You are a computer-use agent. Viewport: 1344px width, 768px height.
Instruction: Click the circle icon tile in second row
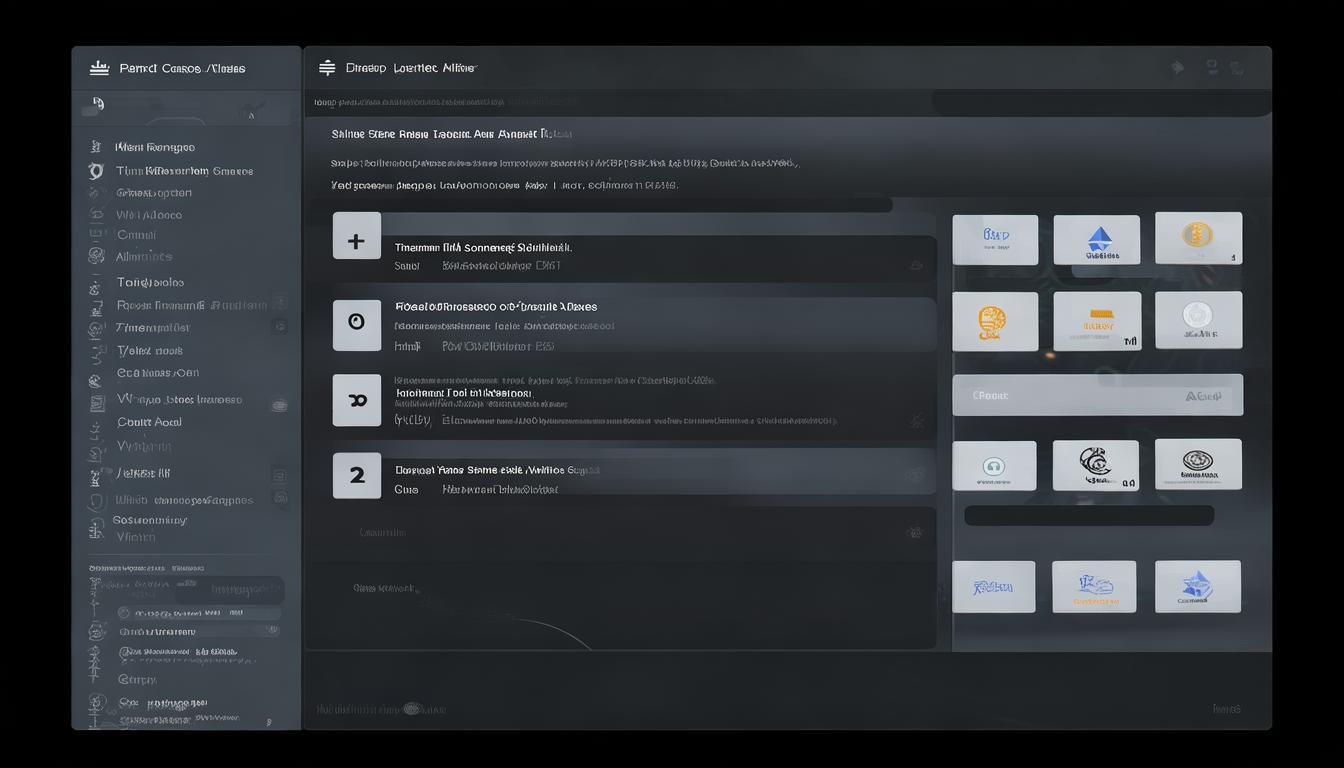pos(356,324)
